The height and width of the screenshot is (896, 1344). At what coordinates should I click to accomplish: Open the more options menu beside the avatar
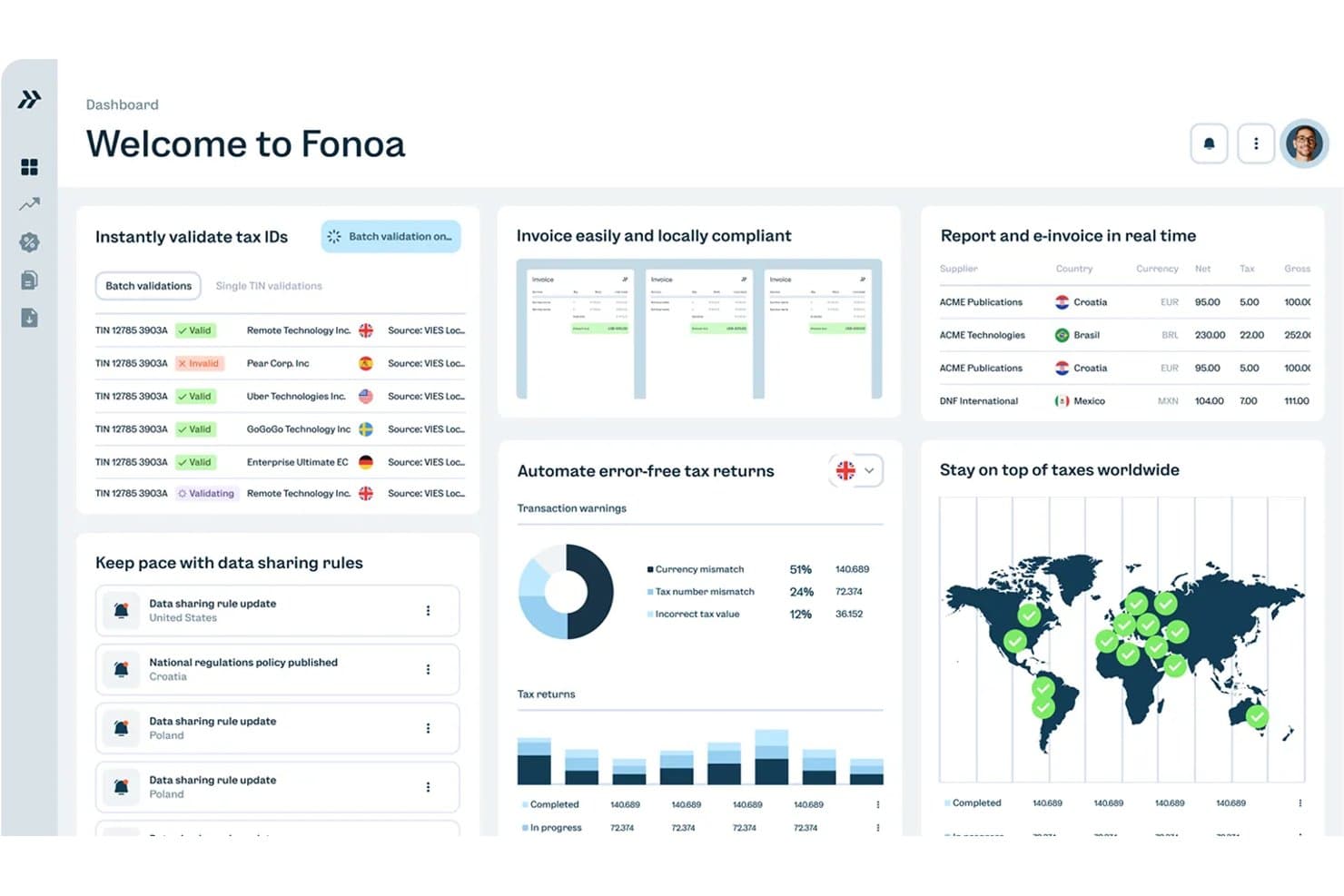1256,143
